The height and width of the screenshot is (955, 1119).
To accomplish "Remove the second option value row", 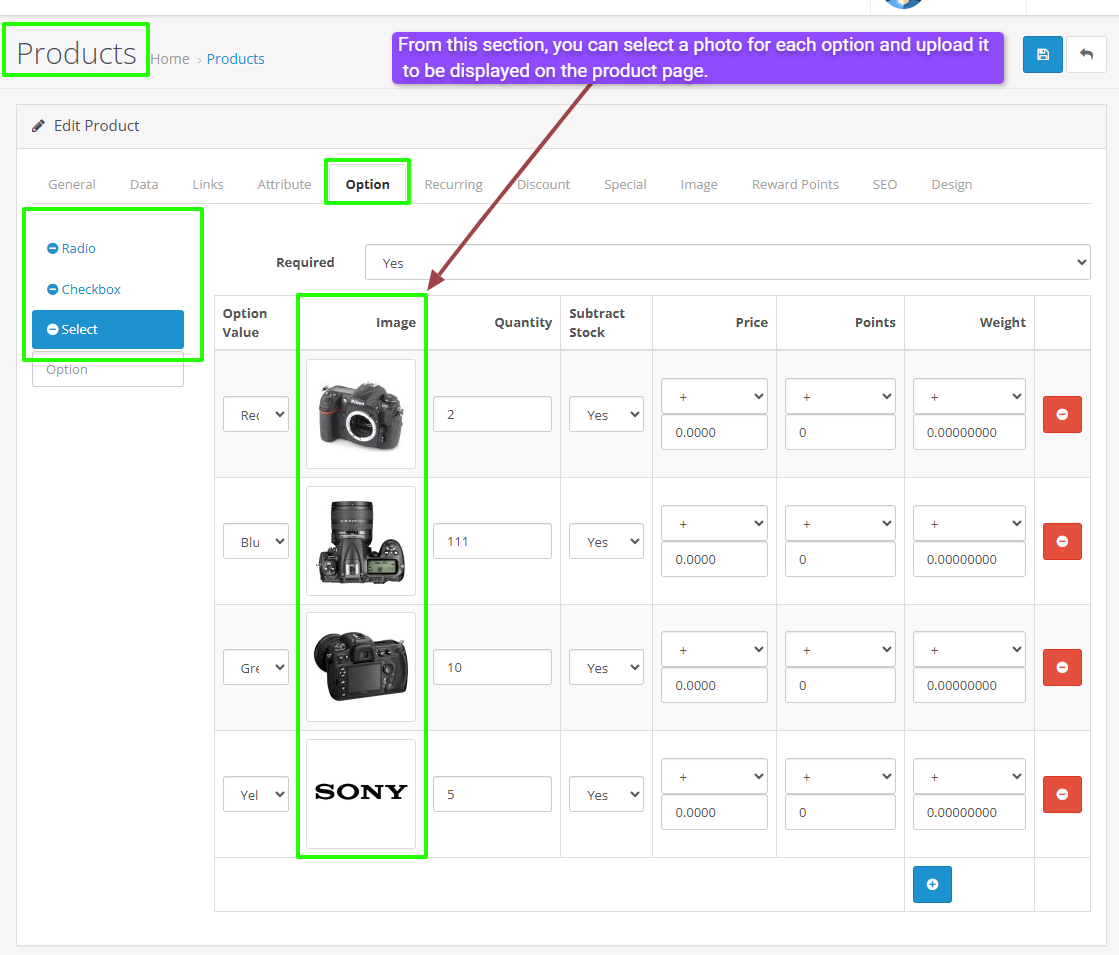I will pos(1062,541).
